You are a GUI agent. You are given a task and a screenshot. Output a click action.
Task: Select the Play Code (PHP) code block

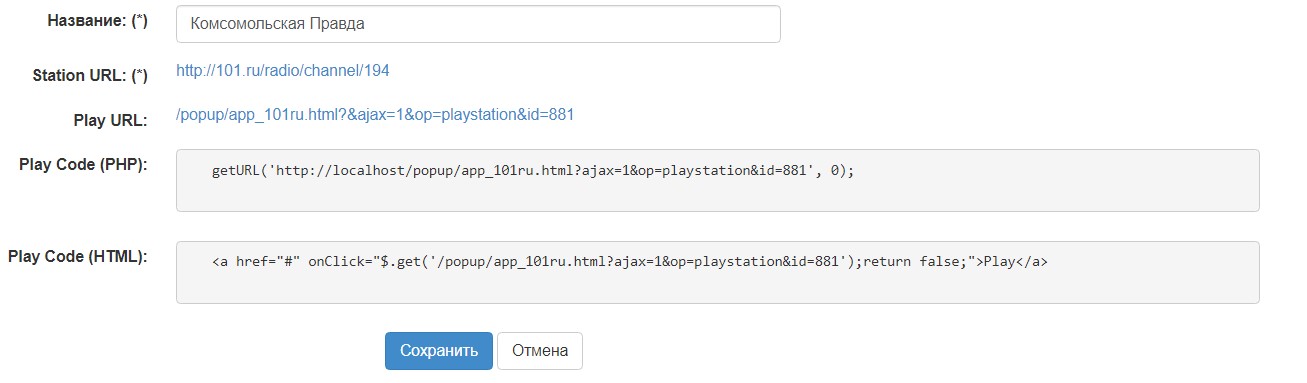coord(717,180)
